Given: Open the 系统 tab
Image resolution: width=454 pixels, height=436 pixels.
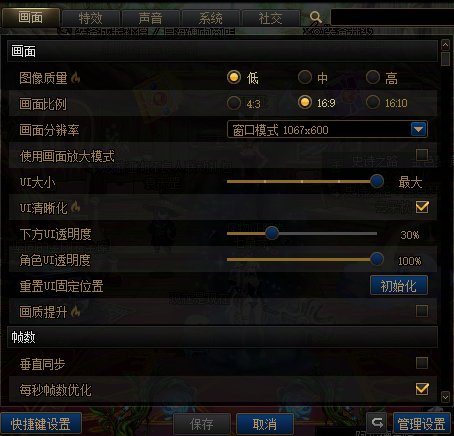Looking at the screenshot, I should coord(210,18).
